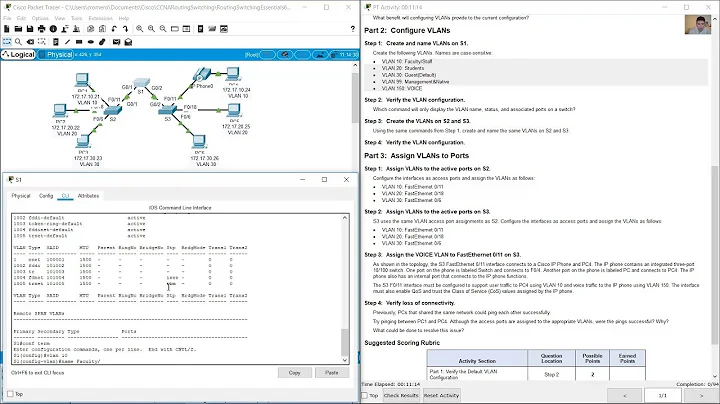Viewport: 720px width, 404px height.
Task: Click the PT Activity instructions scrollbar
Action: click(x=714, y=255)
